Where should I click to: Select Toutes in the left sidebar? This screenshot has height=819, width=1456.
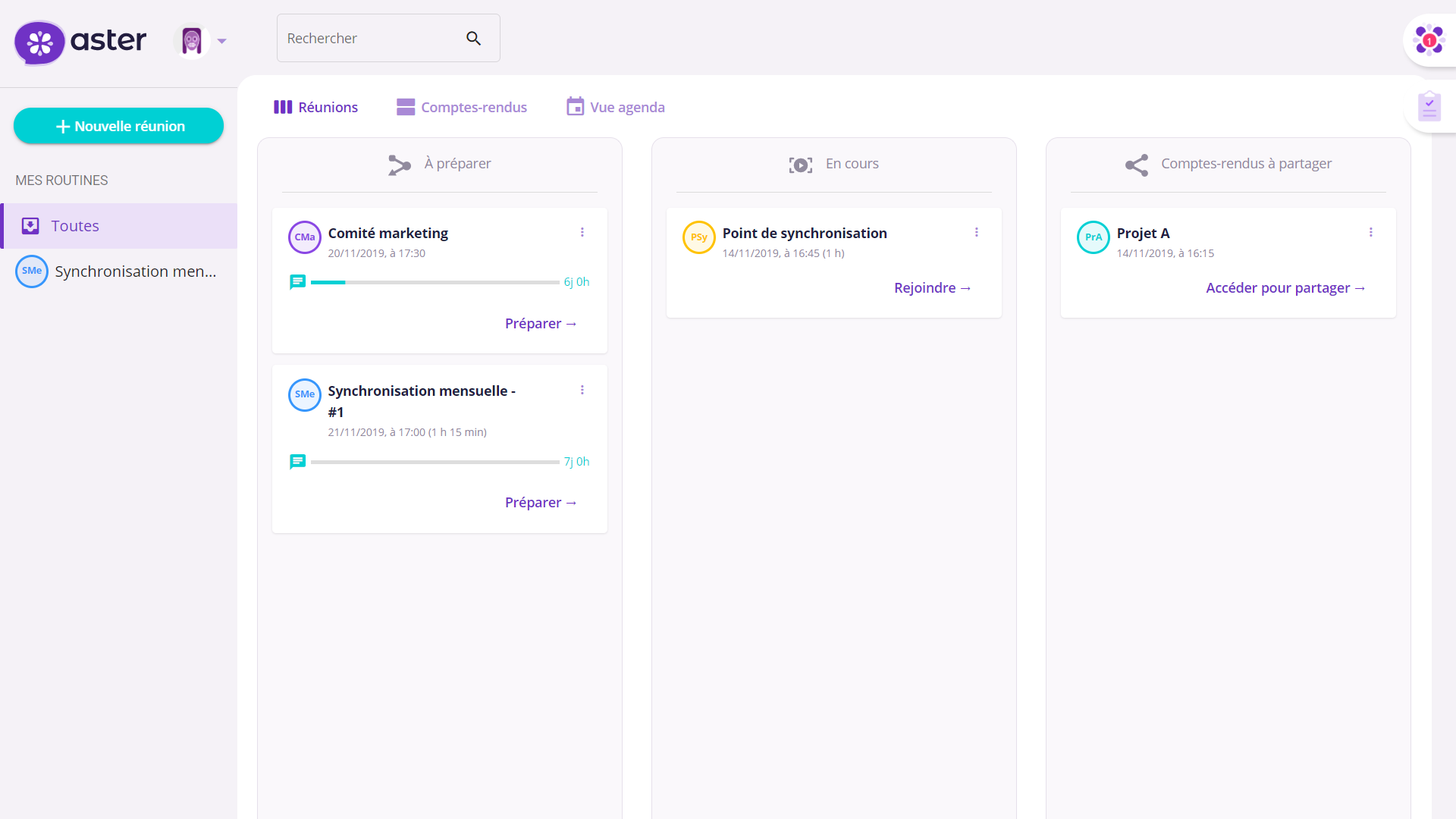(x=75, y=224)
